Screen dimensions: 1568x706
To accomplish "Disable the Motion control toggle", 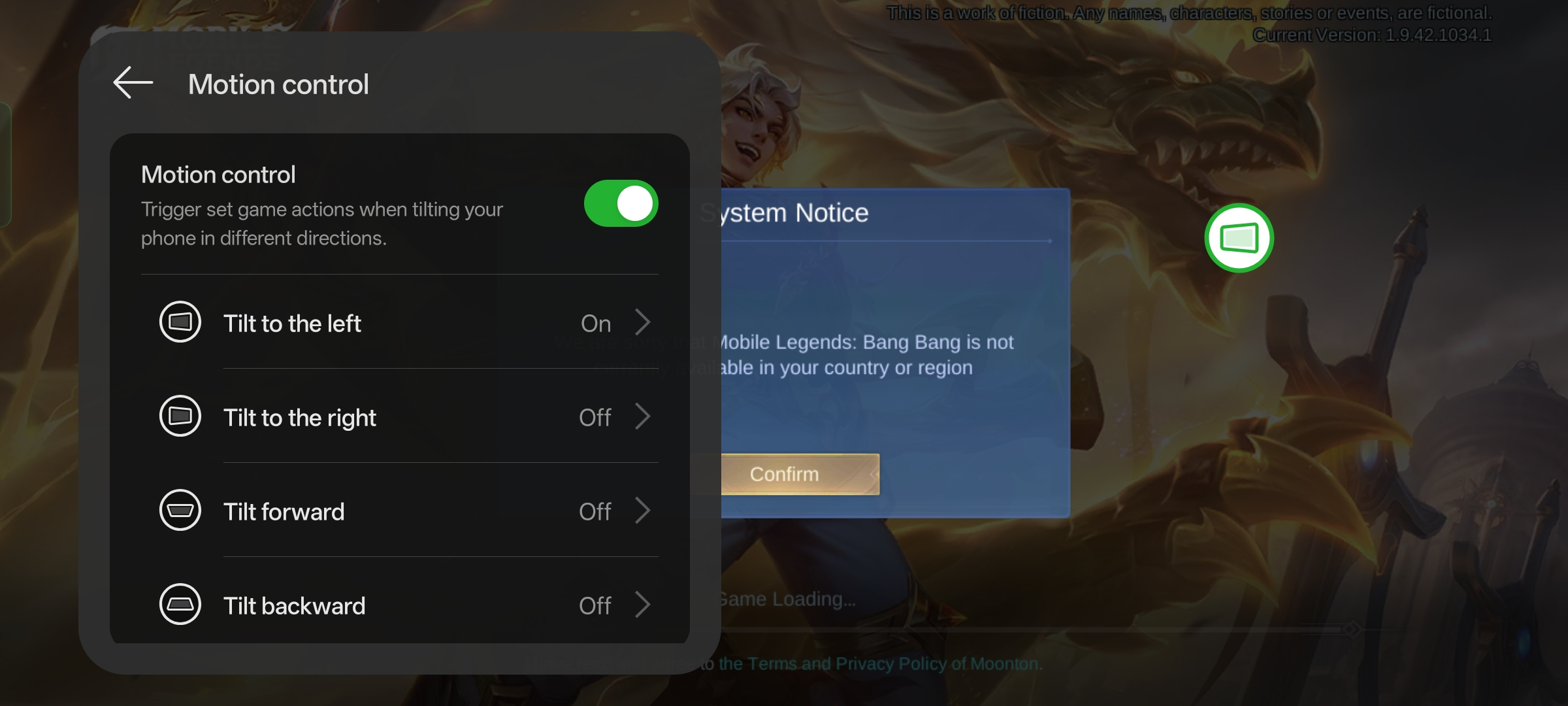I will coord(621,203).
